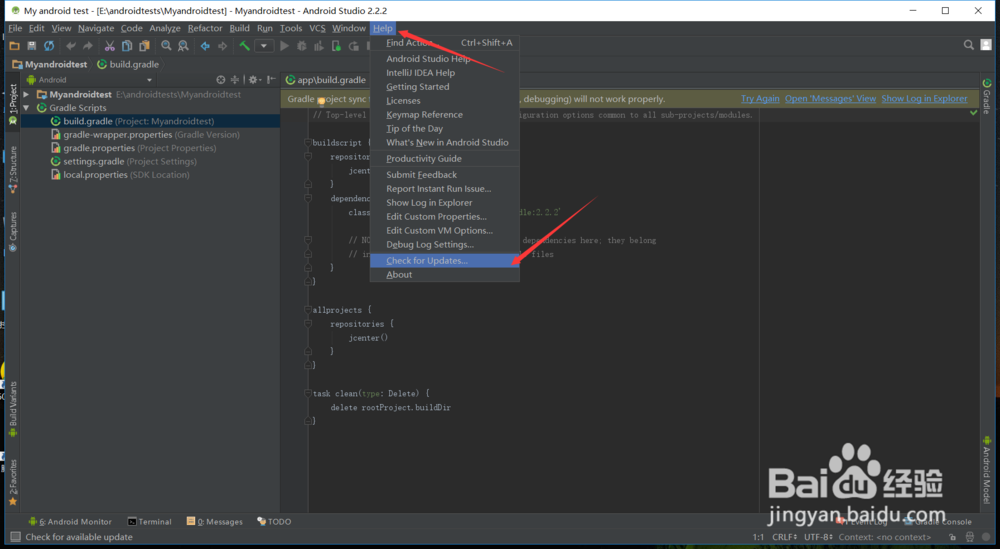1000x549 pixels.
Task: Open the run configuration dropdown in toolbar
Action: tap(263, 46)
